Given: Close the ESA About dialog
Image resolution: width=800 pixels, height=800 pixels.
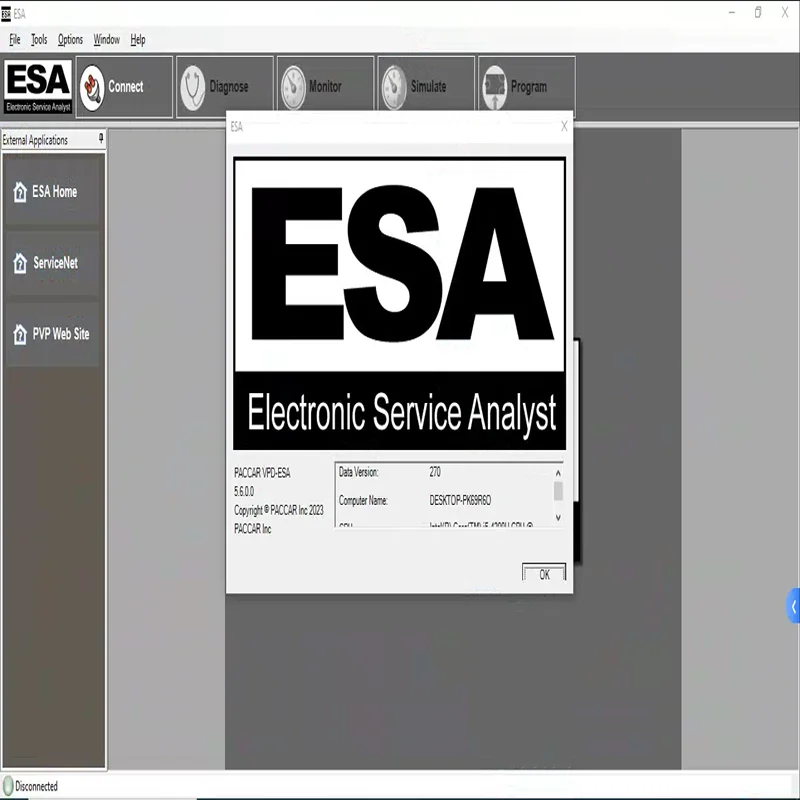Looking at the screenshot, I should tap(564, 126).
